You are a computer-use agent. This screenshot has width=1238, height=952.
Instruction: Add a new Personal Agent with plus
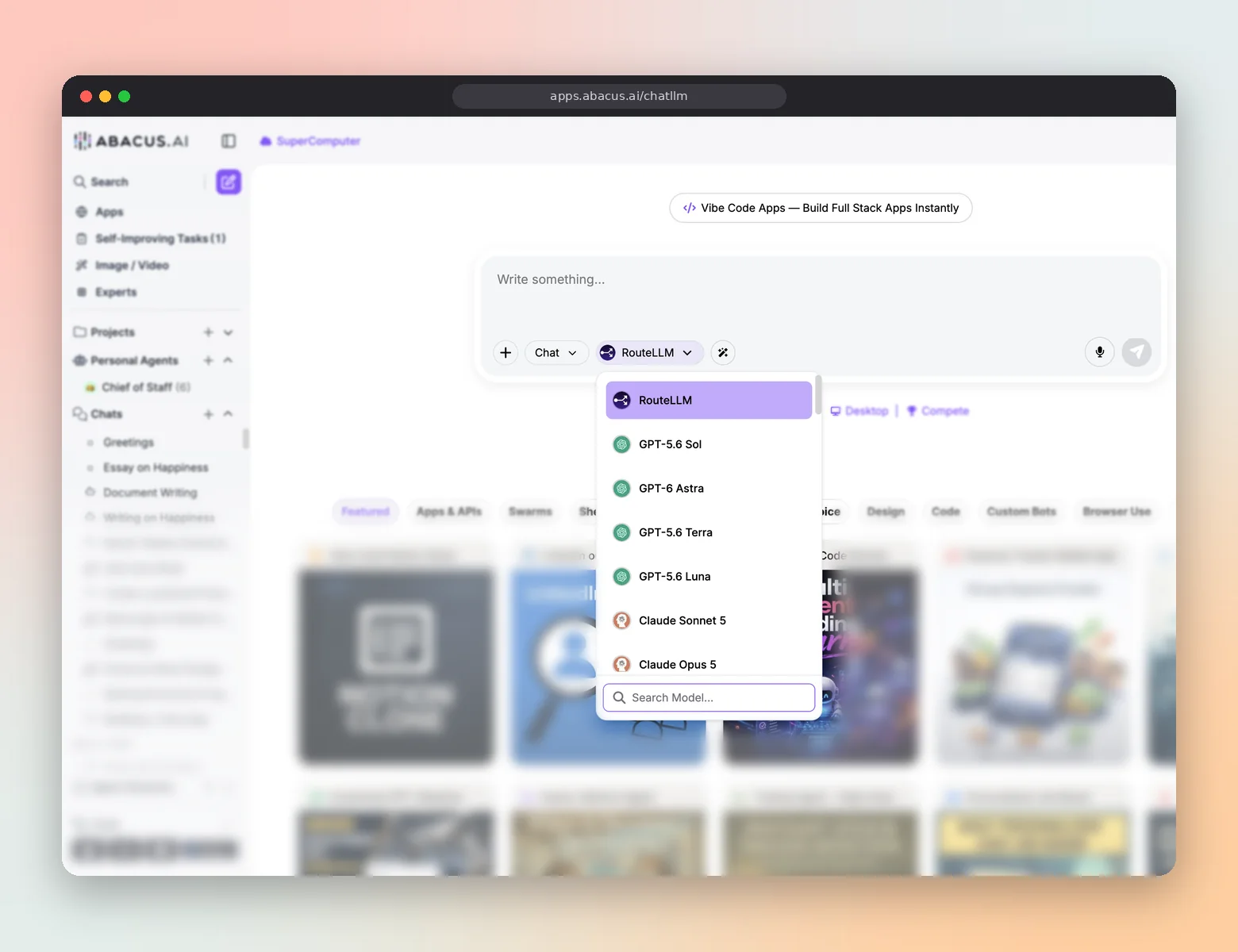[208, 360]
